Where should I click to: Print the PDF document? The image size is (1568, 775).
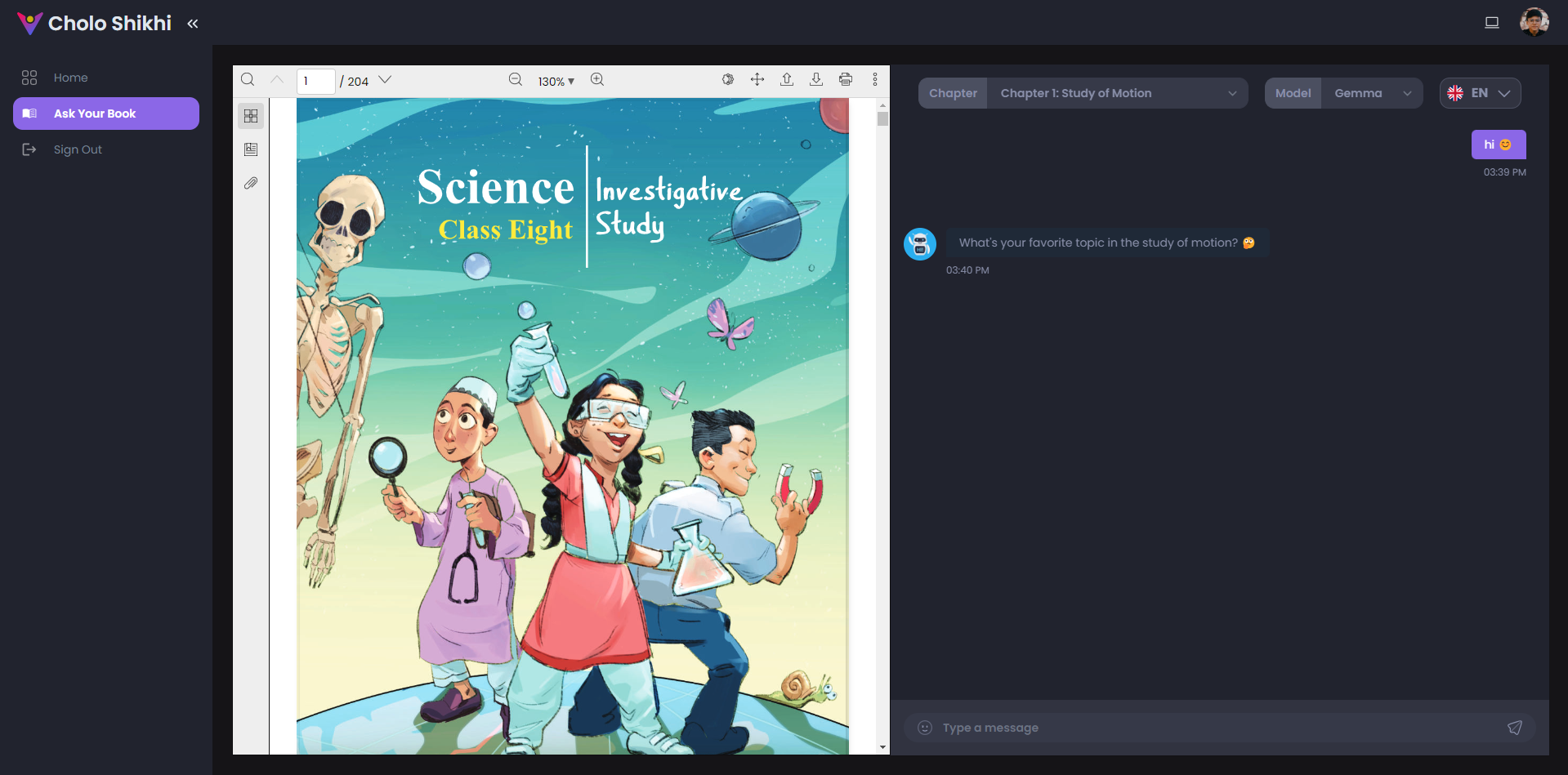point(846,80)
